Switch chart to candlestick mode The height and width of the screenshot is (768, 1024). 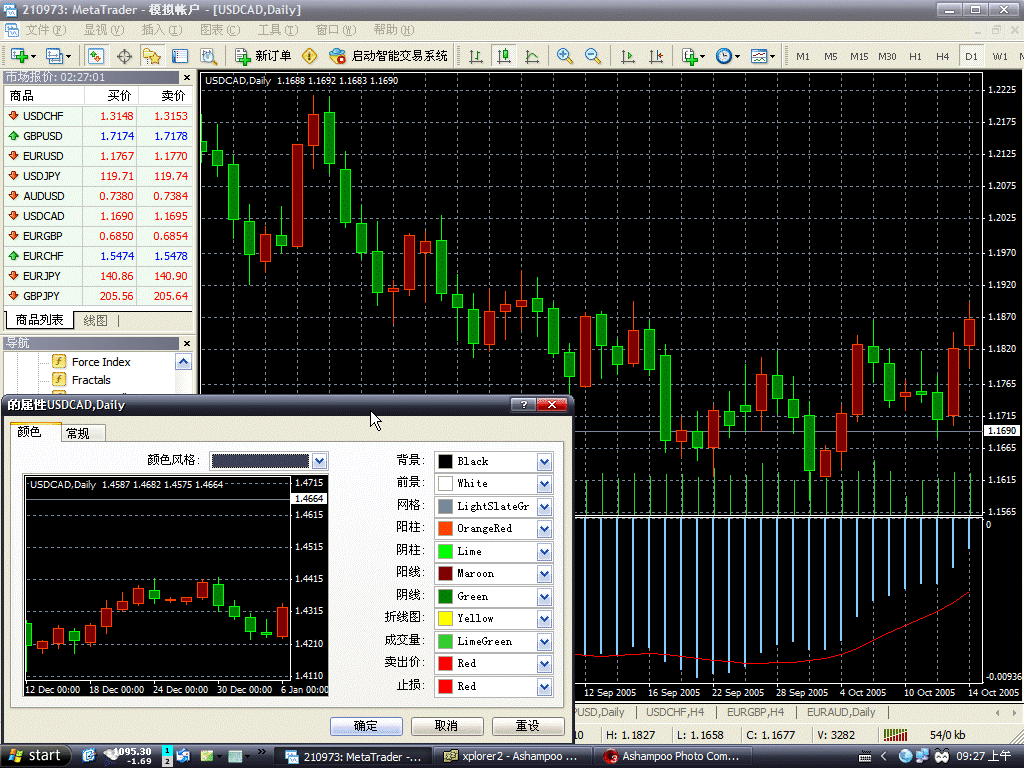(504, 56)
